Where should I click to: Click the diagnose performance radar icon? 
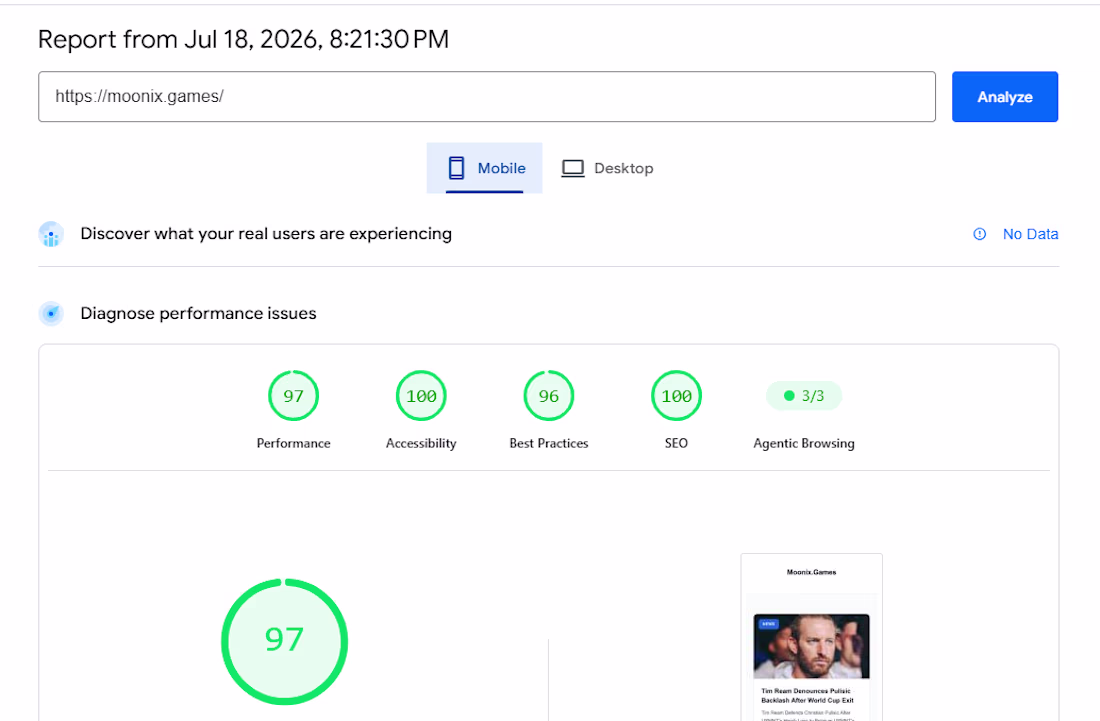point(51,314)
